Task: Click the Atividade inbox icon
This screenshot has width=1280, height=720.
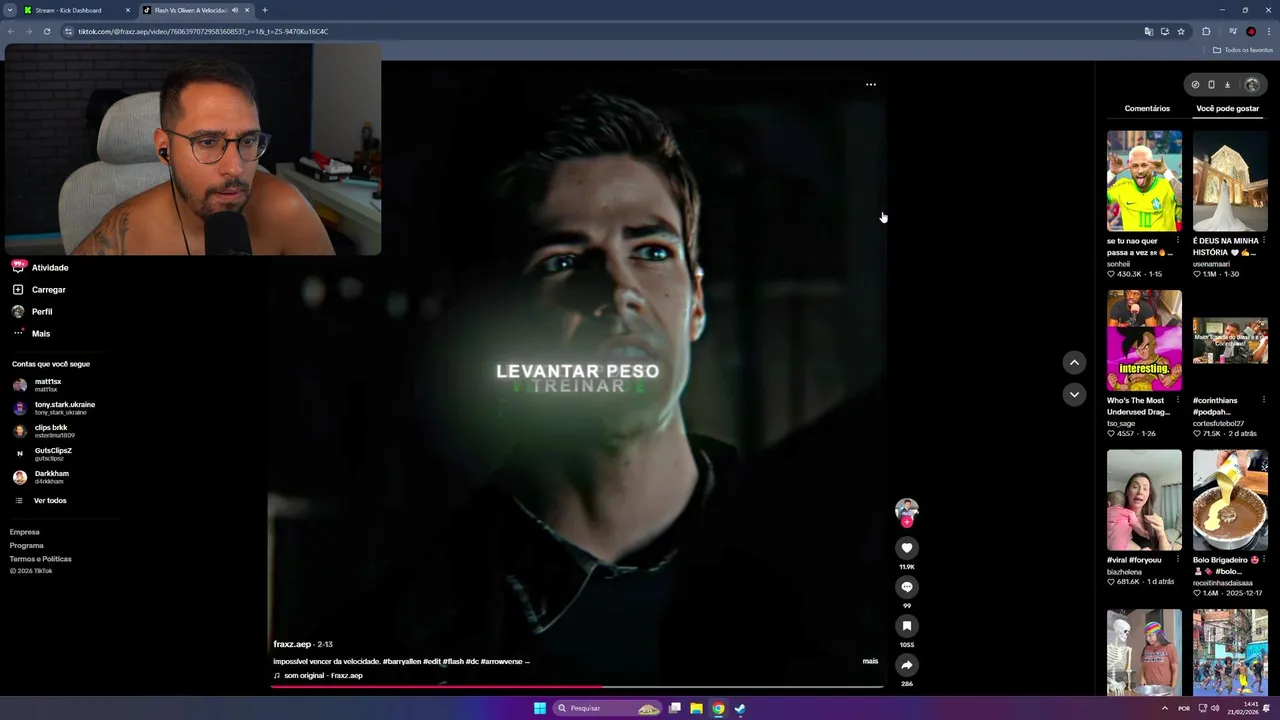Action: (18, 267)
